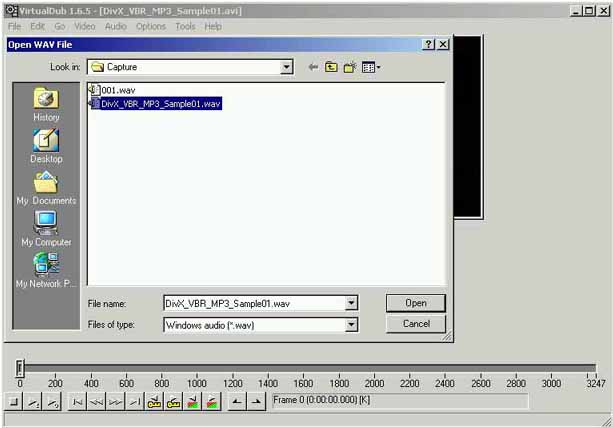
Task: Click inside the File name text field
Action: click(255, 303)
